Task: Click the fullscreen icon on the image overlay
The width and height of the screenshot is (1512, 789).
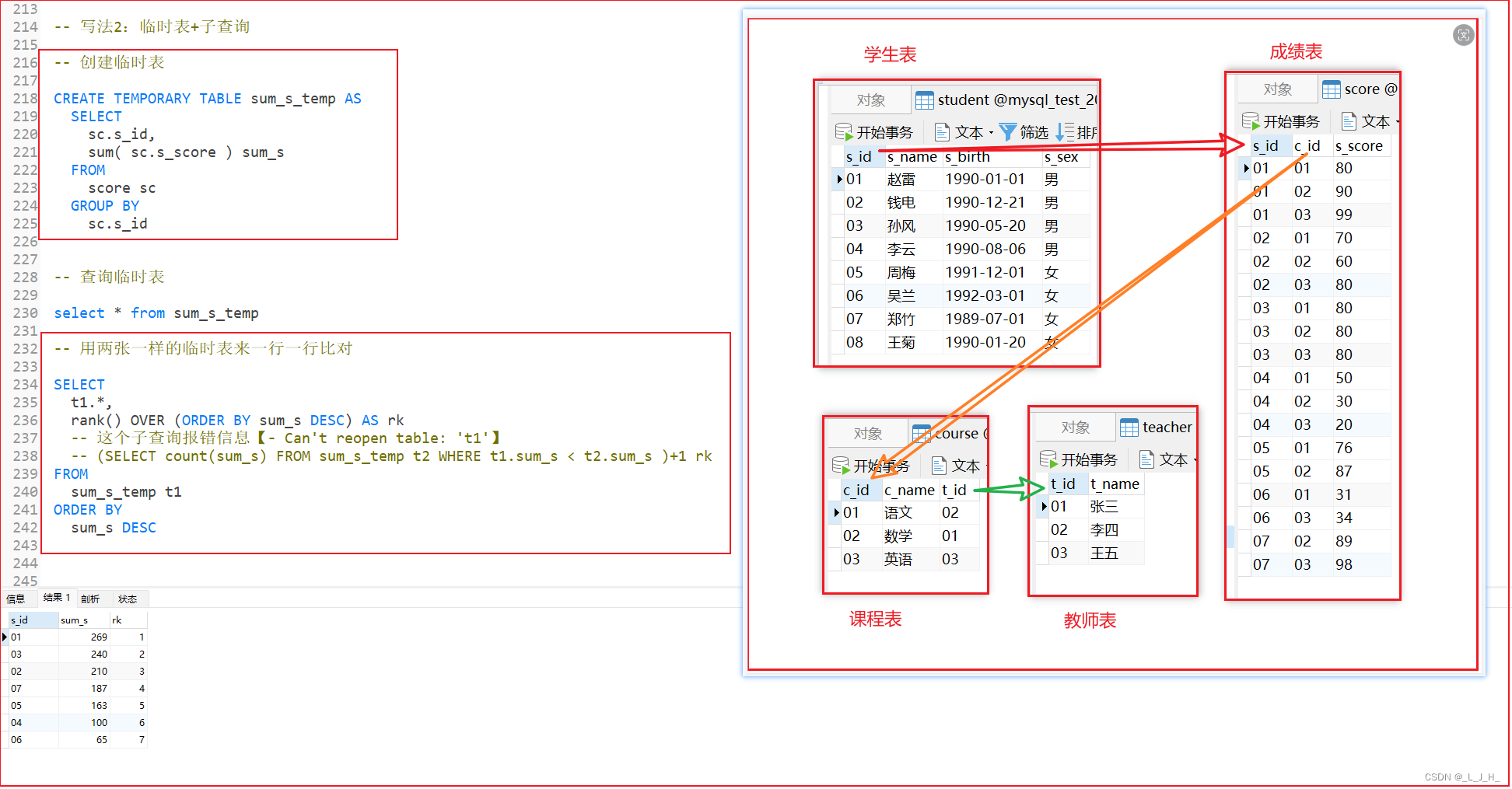Action: tap(1463, 35)
